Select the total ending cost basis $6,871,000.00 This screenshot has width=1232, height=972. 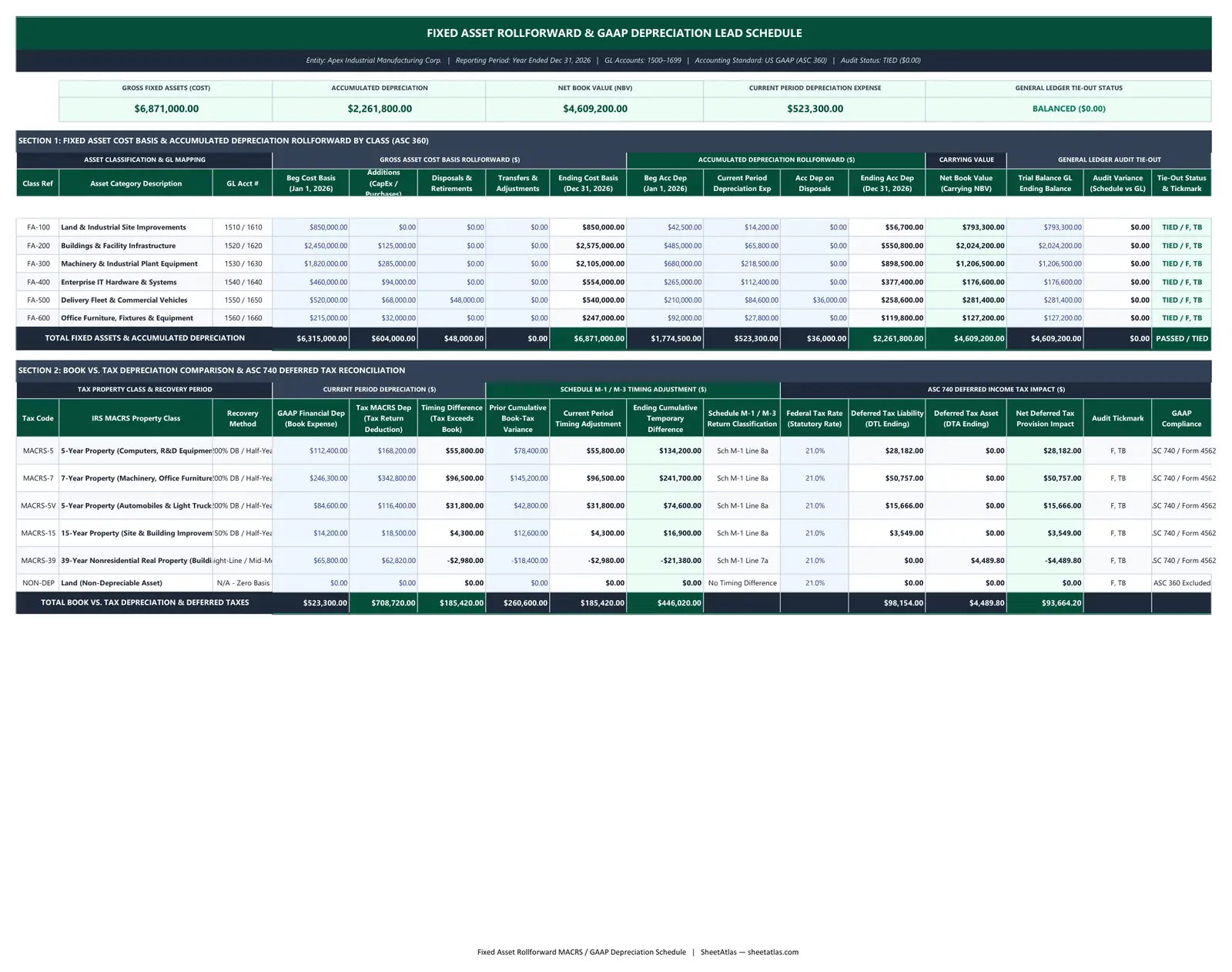pos(588,338)
